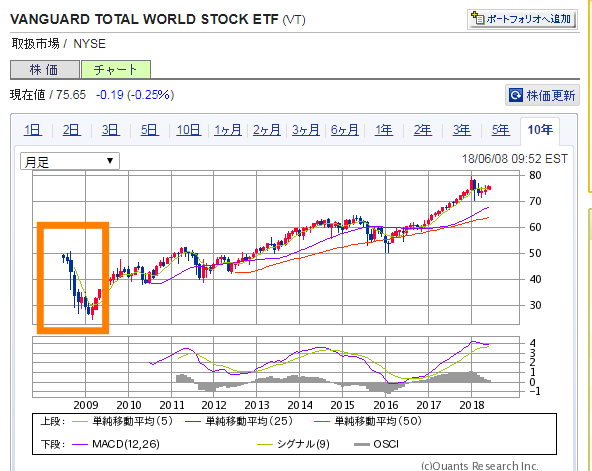Show the 2日 chart range

coord(72,130)
